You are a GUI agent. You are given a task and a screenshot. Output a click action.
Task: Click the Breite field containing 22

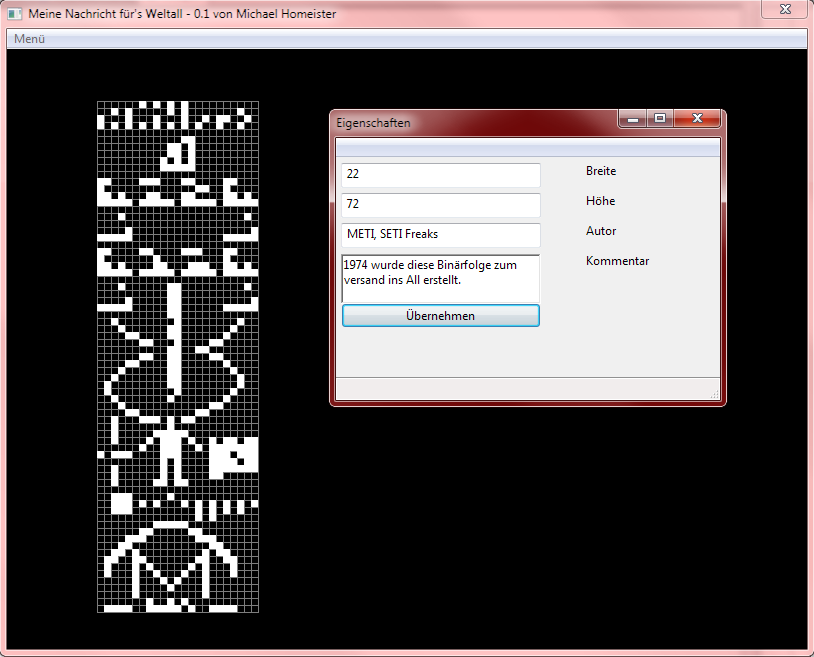click(440, 175)
